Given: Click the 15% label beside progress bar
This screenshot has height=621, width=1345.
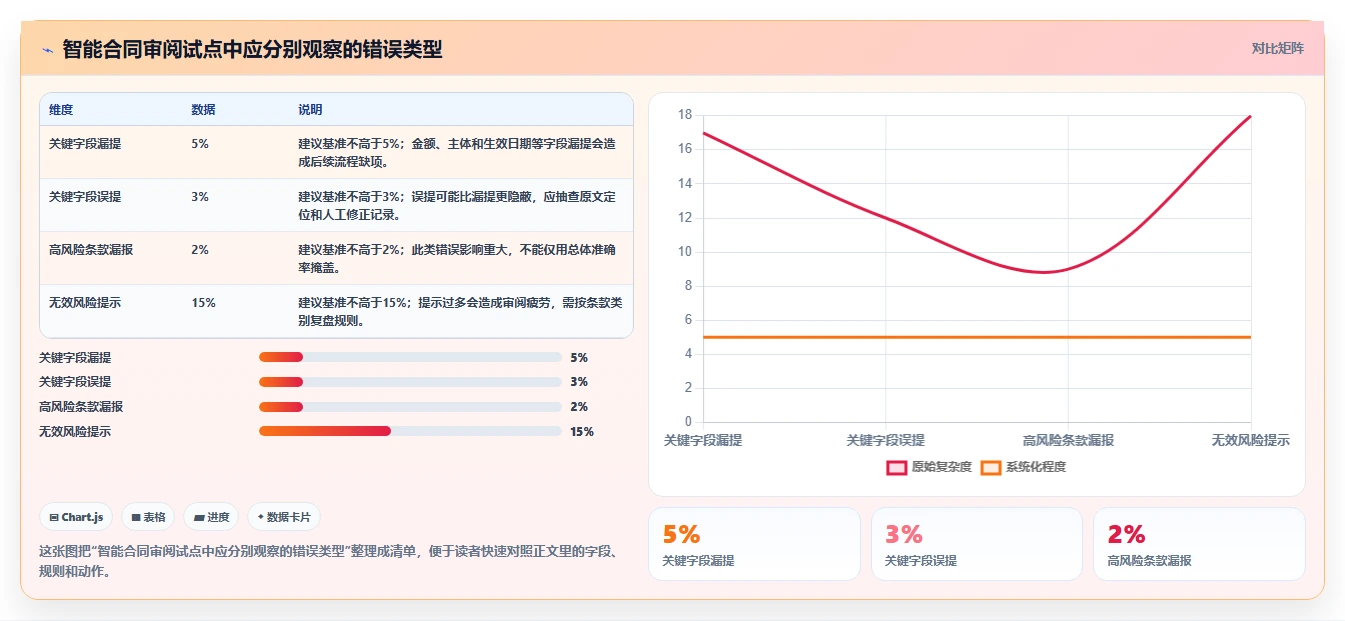Looking at the screenshot, I should (x=582, y=432).
